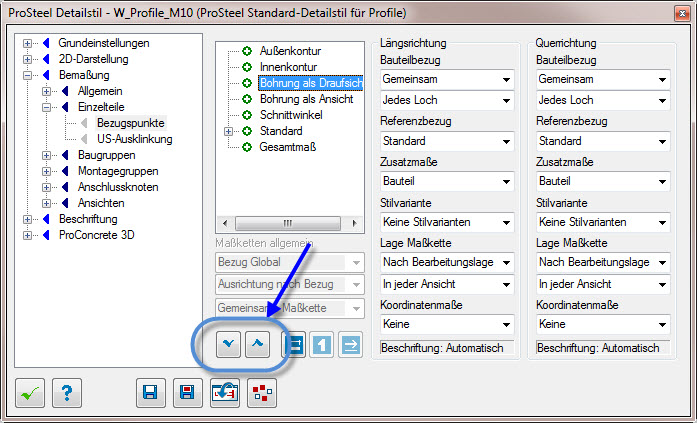Expand the Allgemein tree node
The width and height of the screenshot is (697, 423).
pyautogui.click(x=46, y=92)
